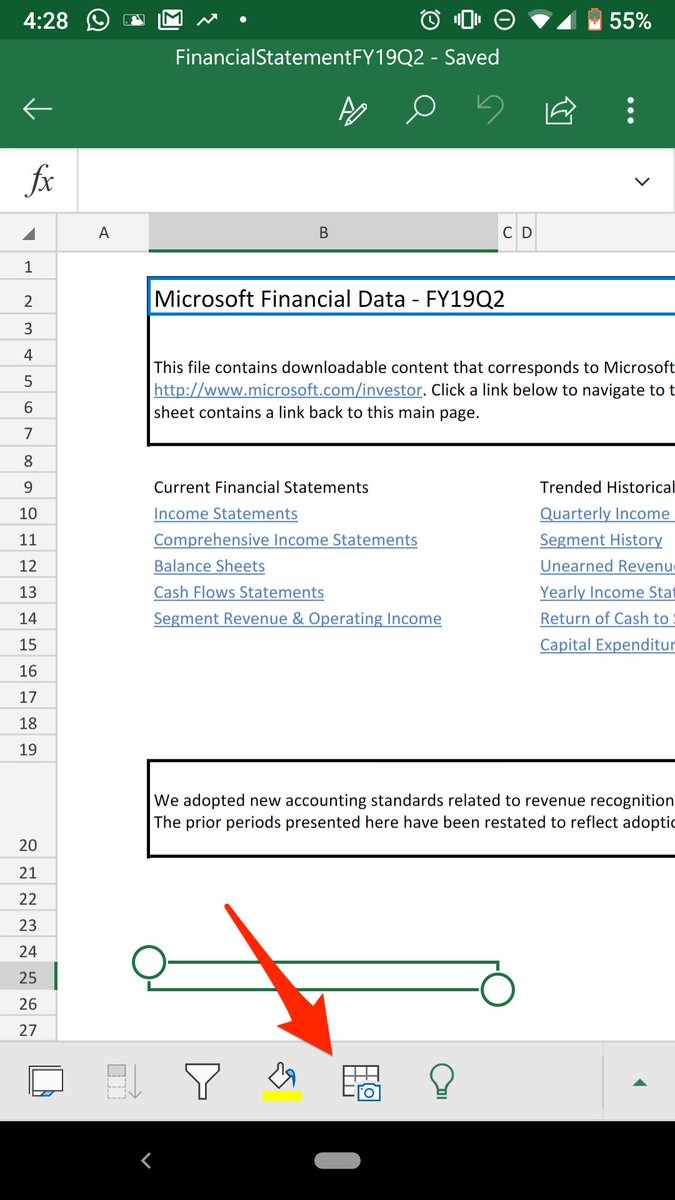Select column D header
This screenshot has height=1200, width=675.
pos(527,233)
